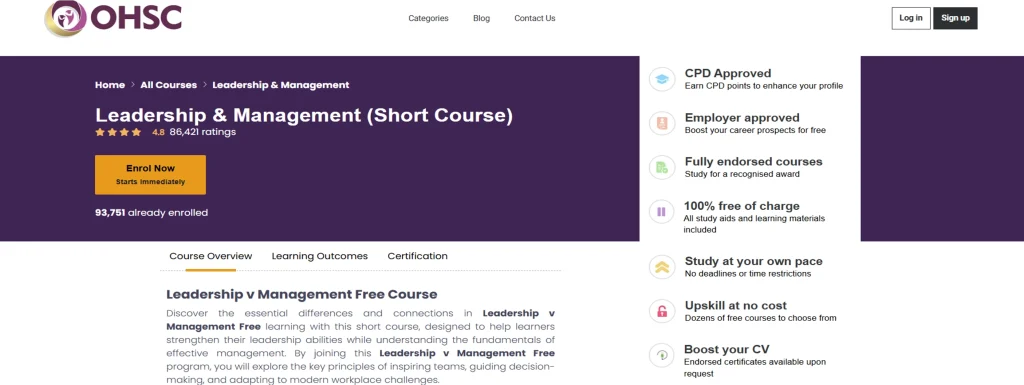Click the Upskill at no cost heading
Screen dimensions: 1024x385
pos(735,306)
